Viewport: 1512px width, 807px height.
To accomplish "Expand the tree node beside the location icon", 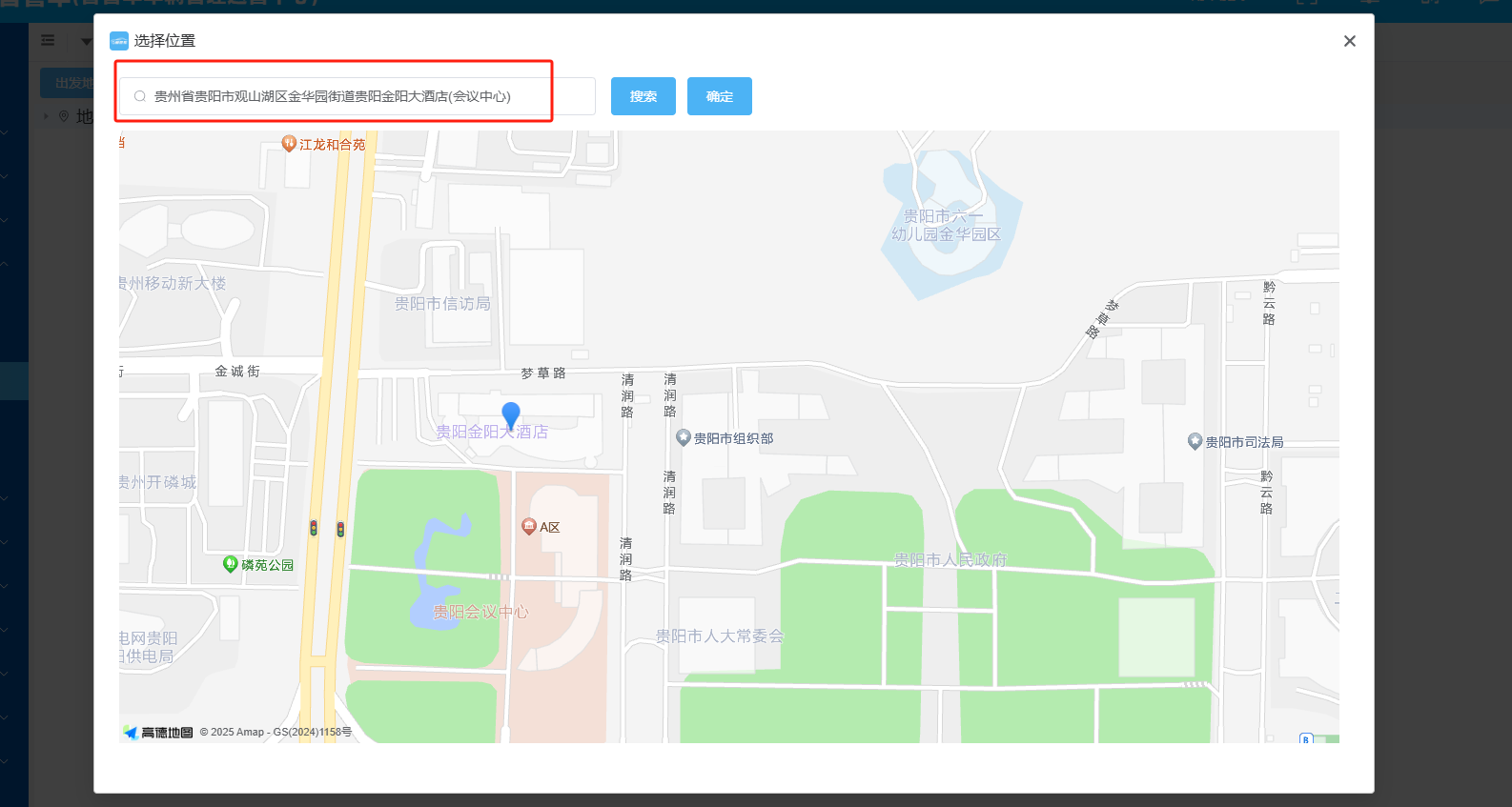I will 46,116.
